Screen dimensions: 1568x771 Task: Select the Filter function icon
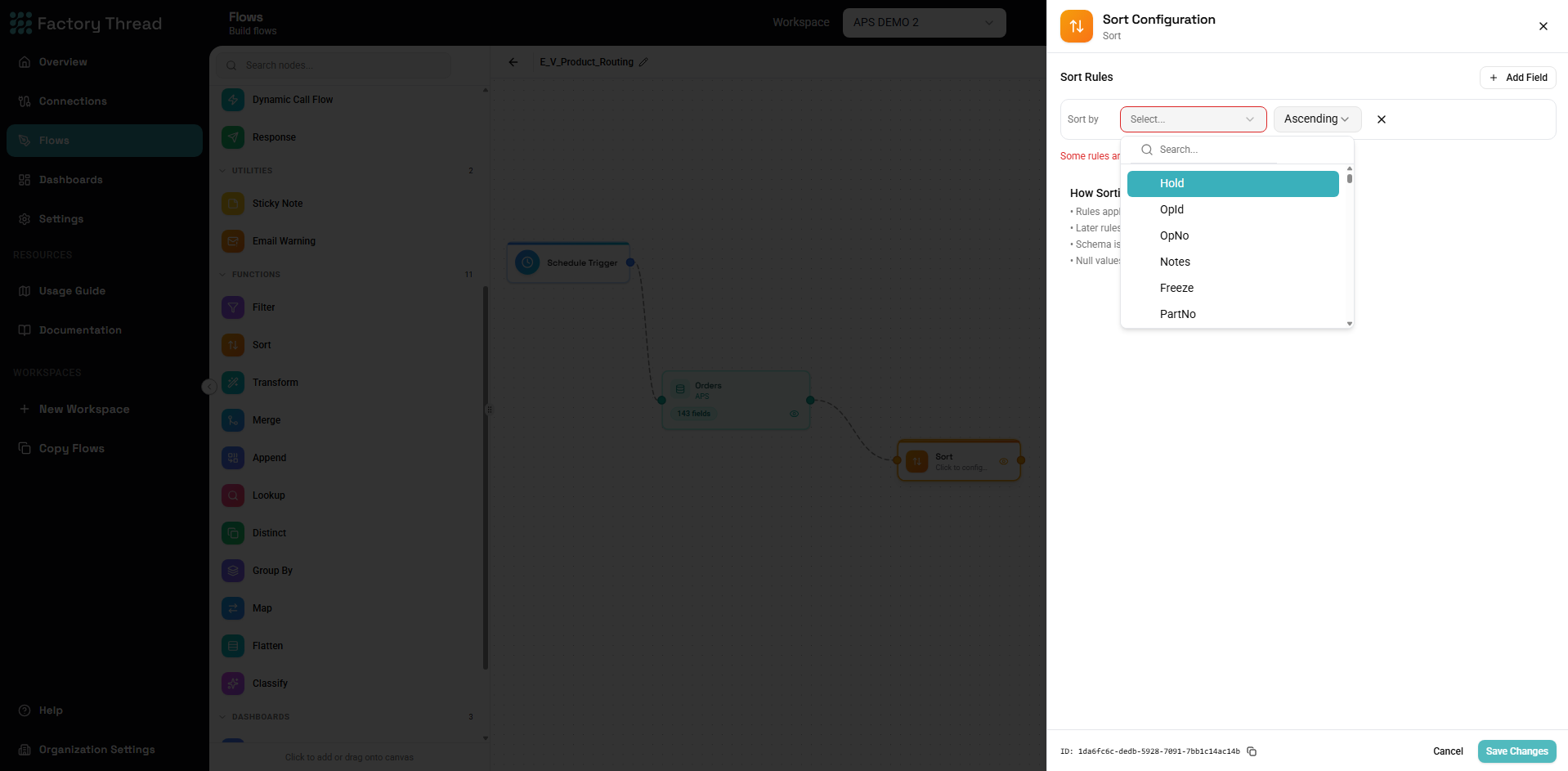click(x=233, y=307)
